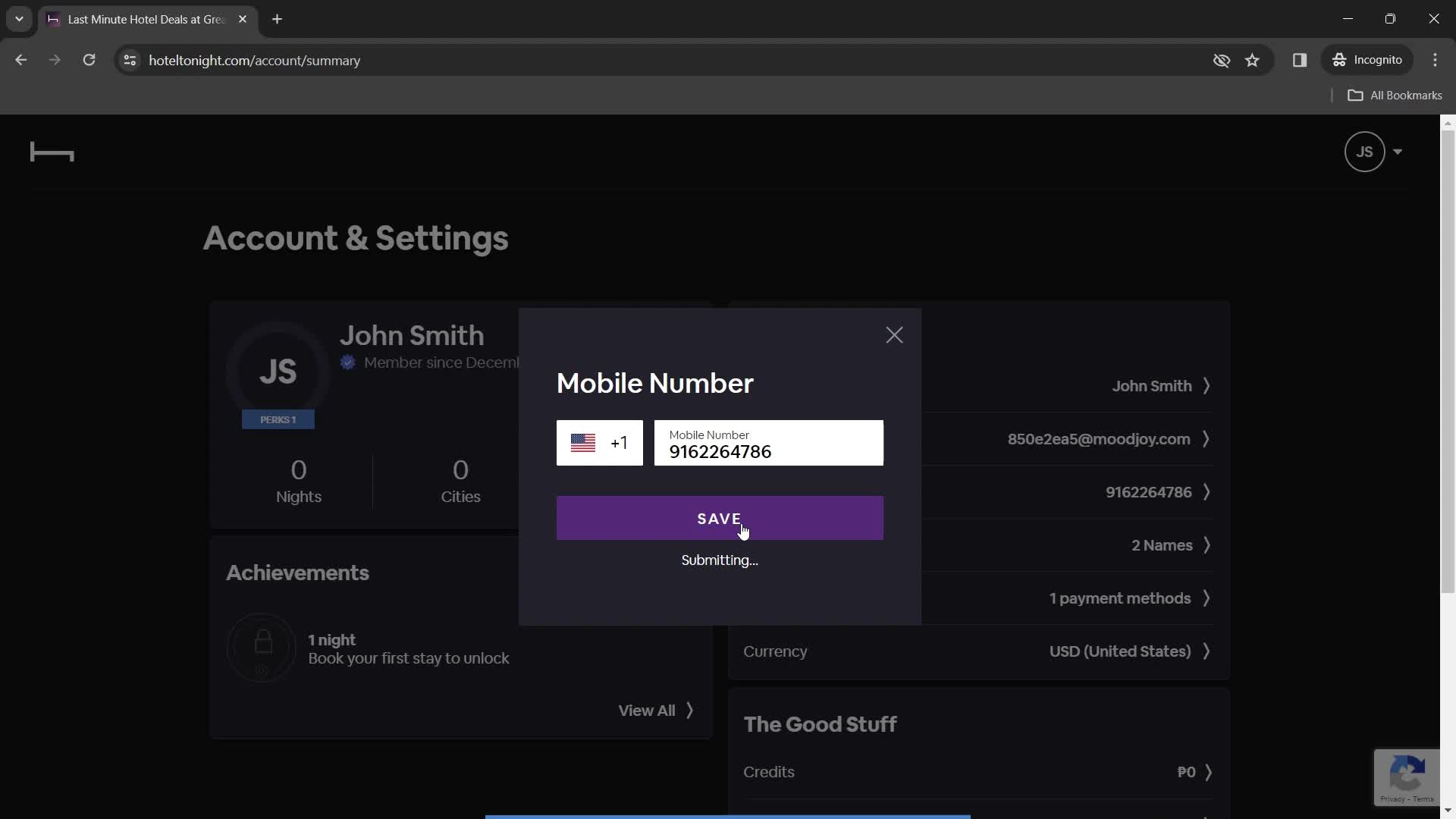Open the JS account menu dropdown
Screen dimensions: 1456x819
(1373, 152)
